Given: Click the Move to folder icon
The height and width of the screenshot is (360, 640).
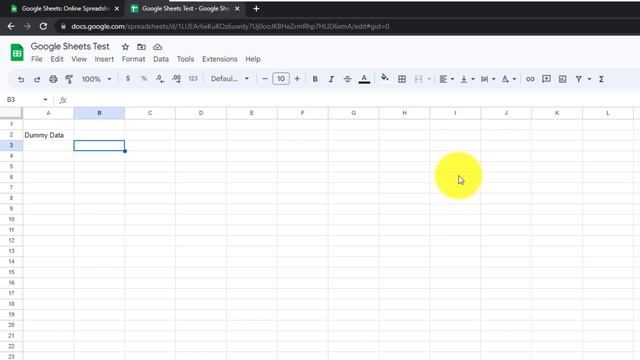Looking at the screenshot, I should [141, 47].
